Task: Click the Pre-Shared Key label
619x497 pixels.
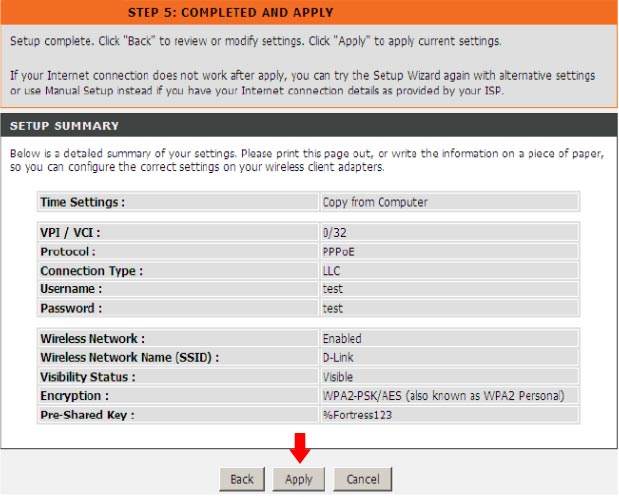Action: [87, 415]
